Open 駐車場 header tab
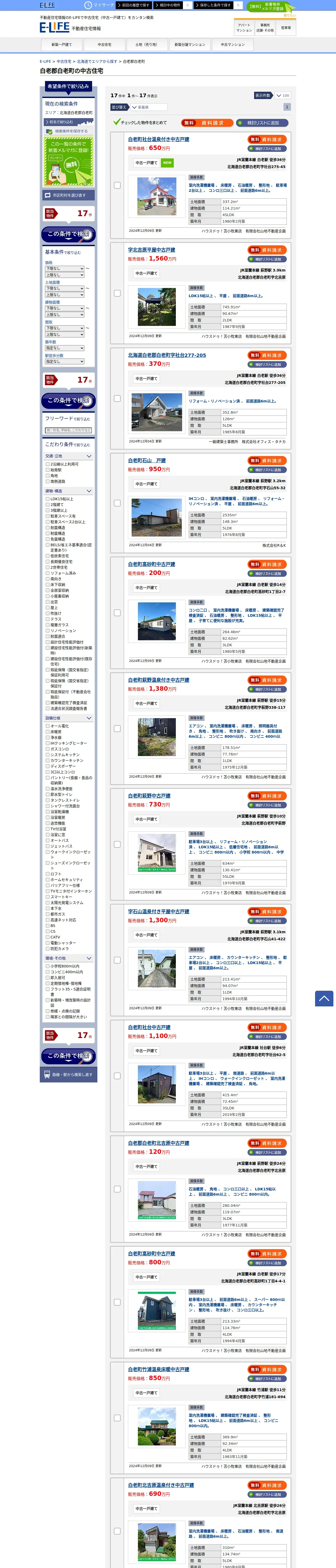The height and width of the screenshot is (1568, 336). [286, 28]
